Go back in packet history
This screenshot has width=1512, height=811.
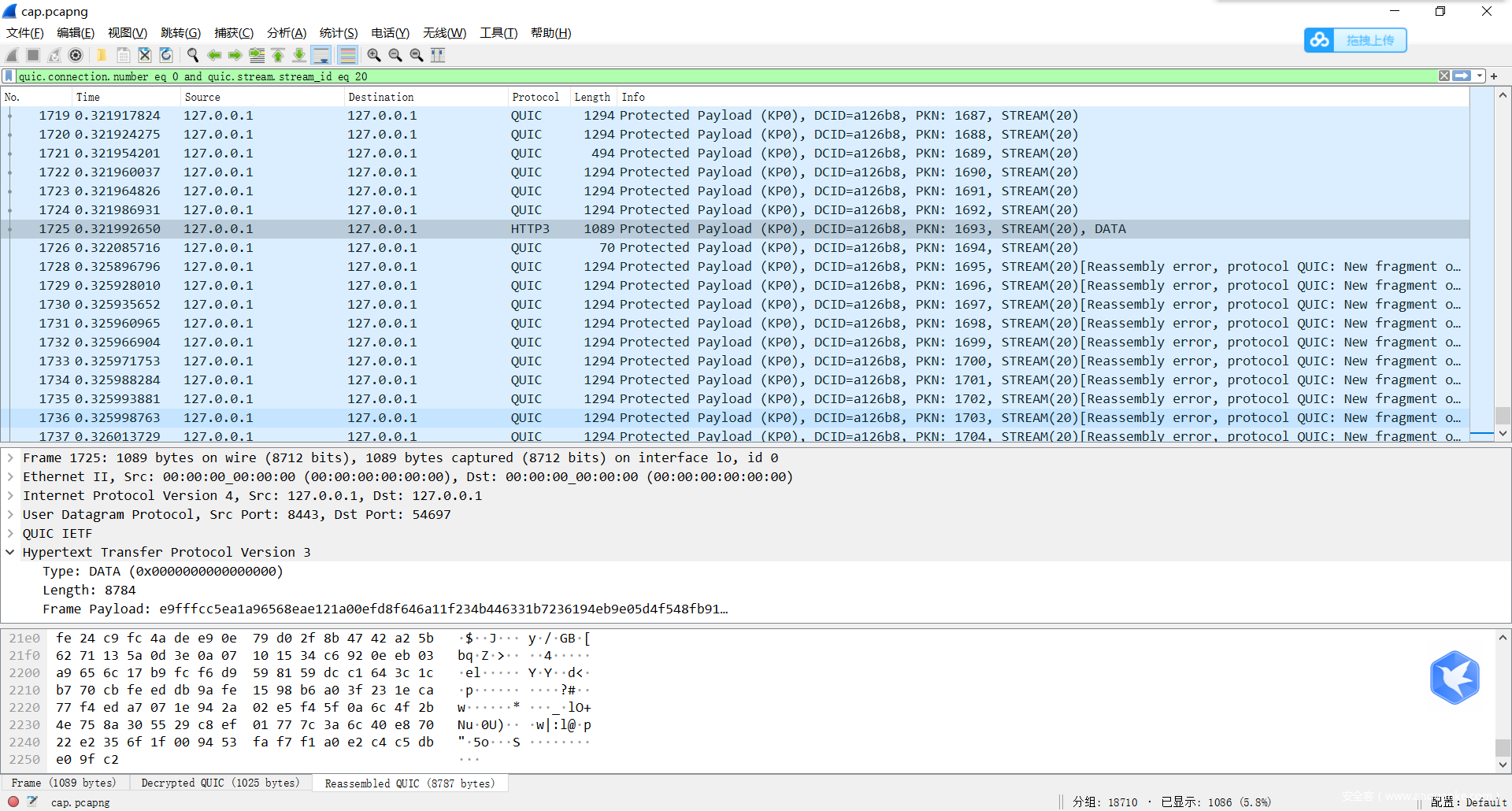point(214,55)
